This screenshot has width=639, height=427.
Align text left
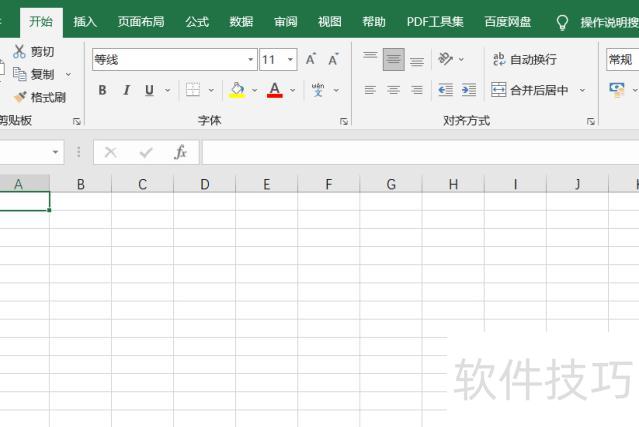[x=370, y=90]
